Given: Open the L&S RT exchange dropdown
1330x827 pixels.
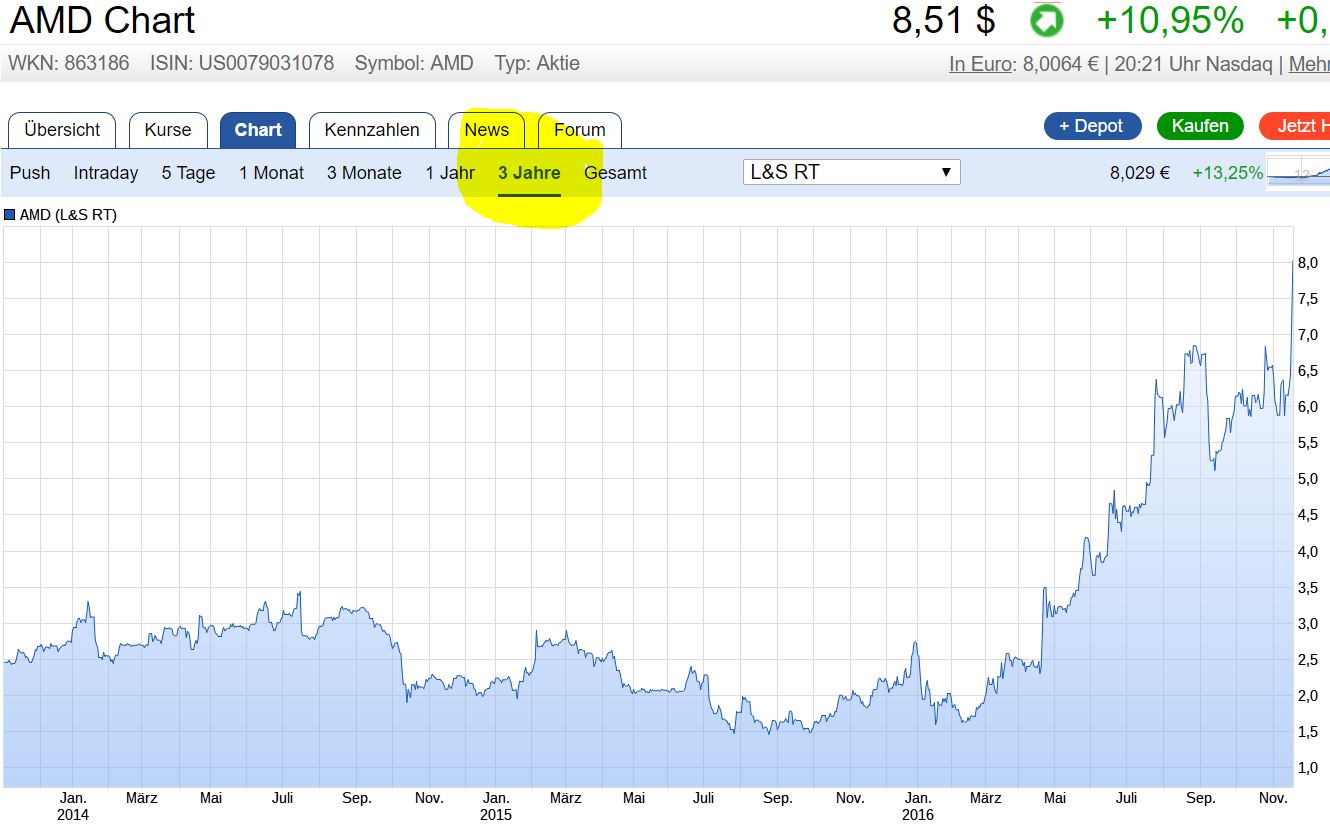Looking at the screenshot, I should (851, 172).
